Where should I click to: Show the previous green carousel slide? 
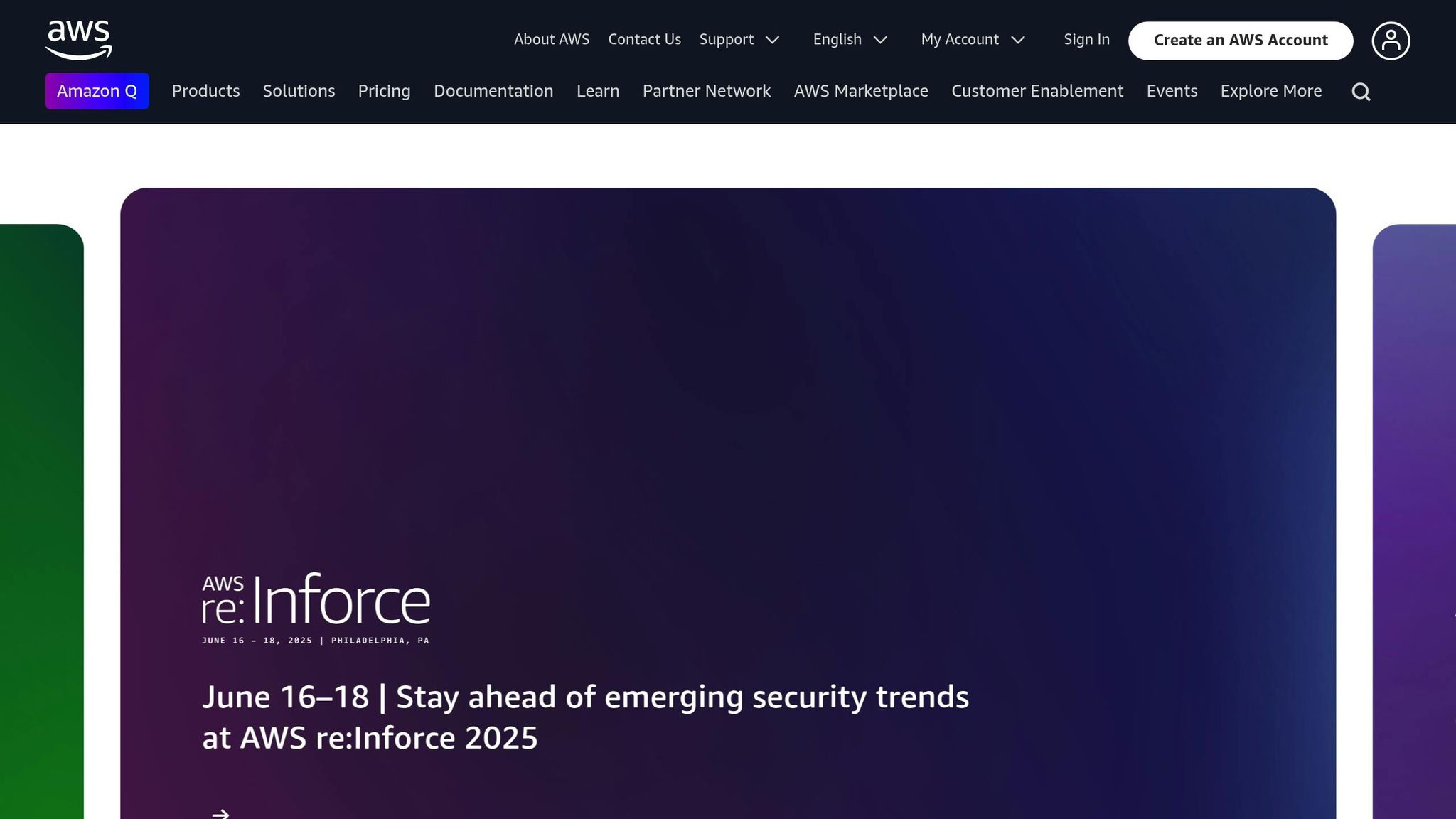tap(41, 519)
